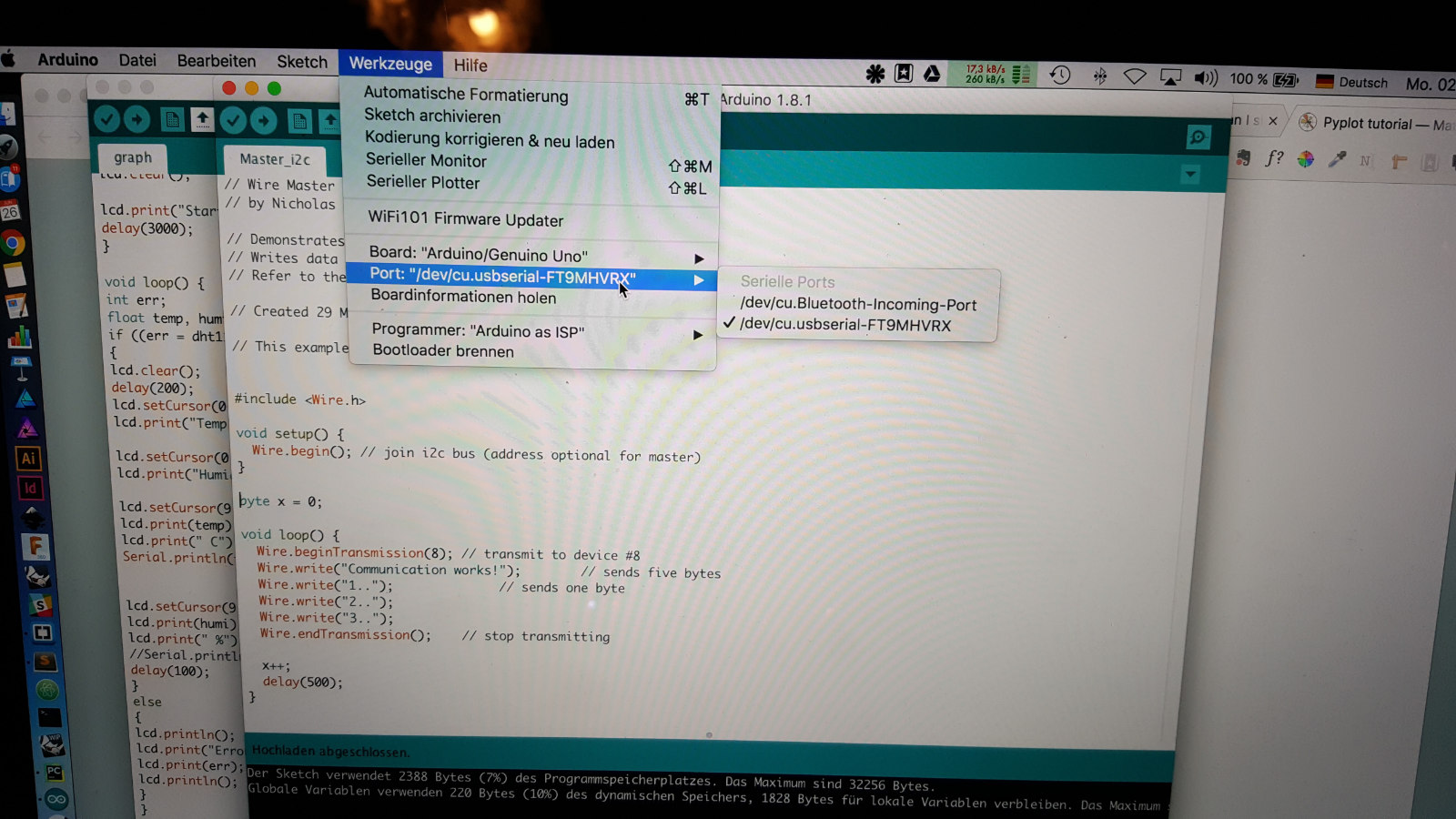Open Numbers chart app from the Dock
The height and width of the screenshot is (819, 1456).
pos(19,337)
